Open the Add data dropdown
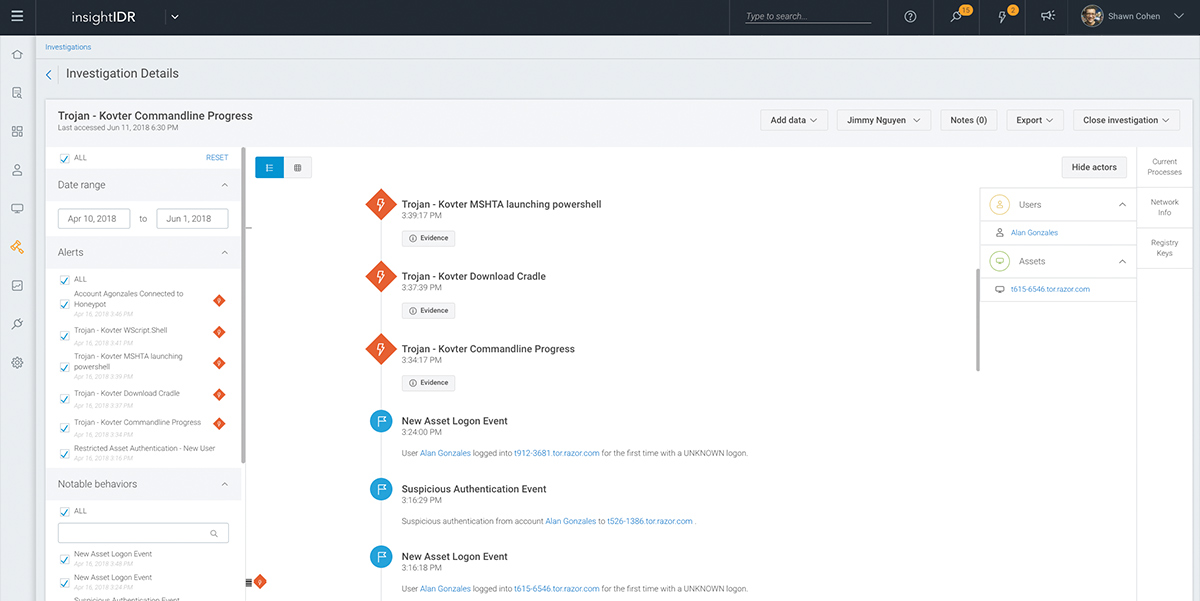 [x=794, y=120]
